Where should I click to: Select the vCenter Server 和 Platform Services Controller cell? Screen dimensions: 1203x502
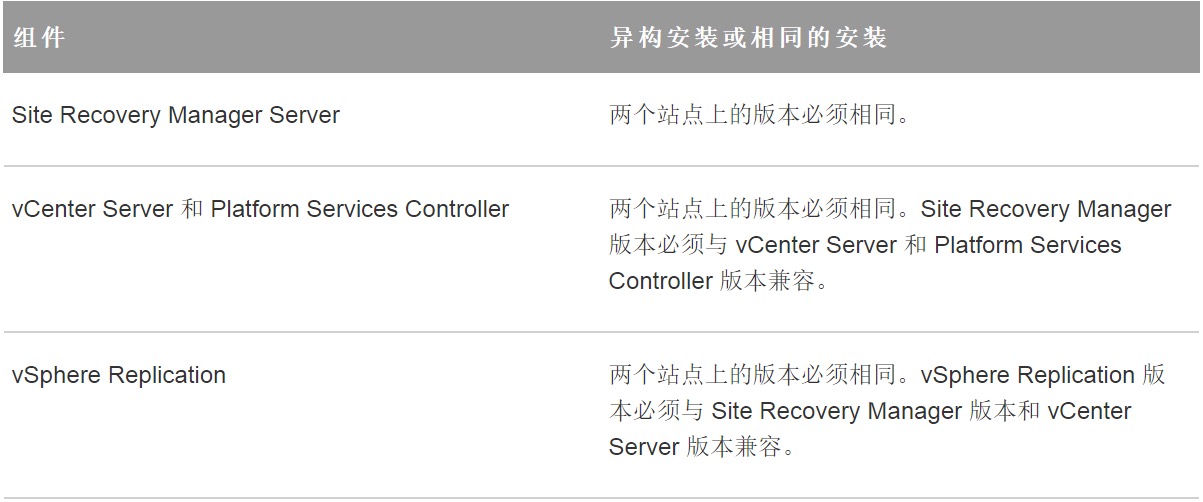pos(260,210)
